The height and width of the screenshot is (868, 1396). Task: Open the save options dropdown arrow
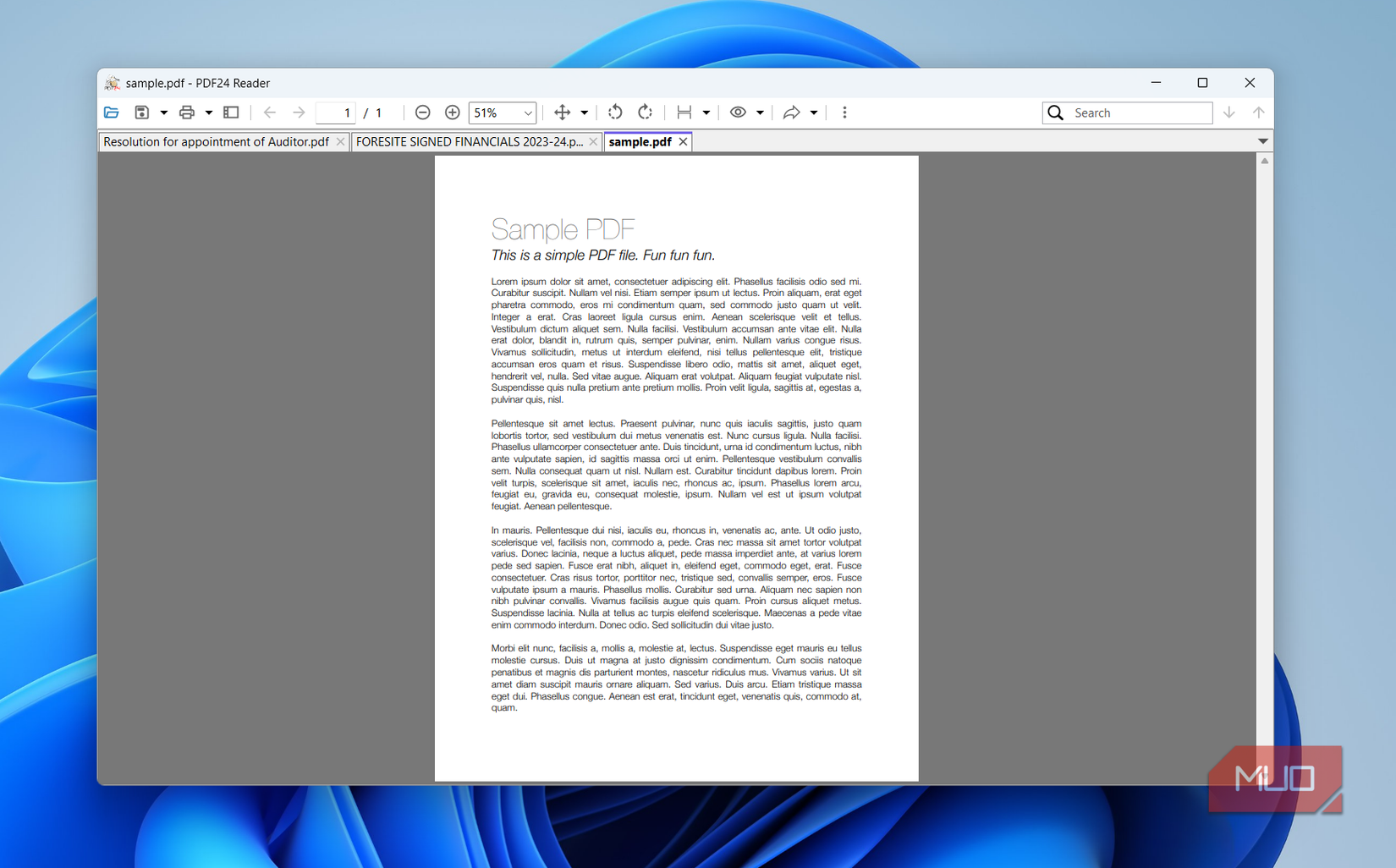[163, 112]
